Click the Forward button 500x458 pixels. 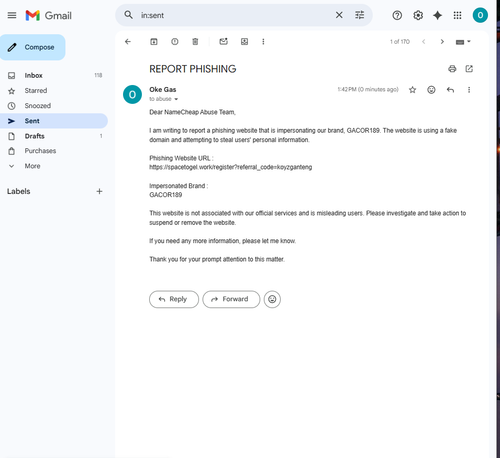231,299
